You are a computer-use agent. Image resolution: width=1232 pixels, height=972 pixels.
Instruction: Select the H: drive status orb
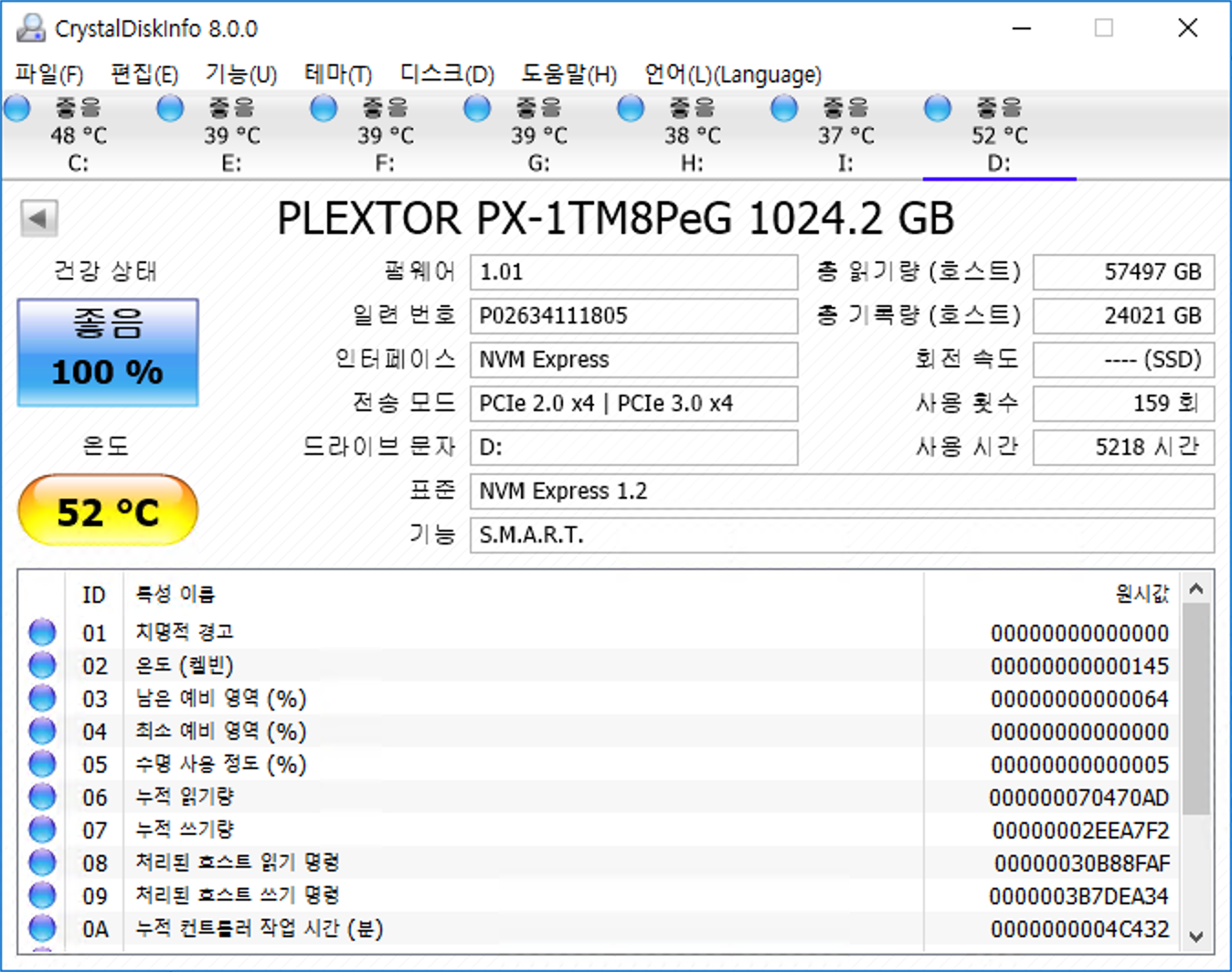(x=631, y=109)
